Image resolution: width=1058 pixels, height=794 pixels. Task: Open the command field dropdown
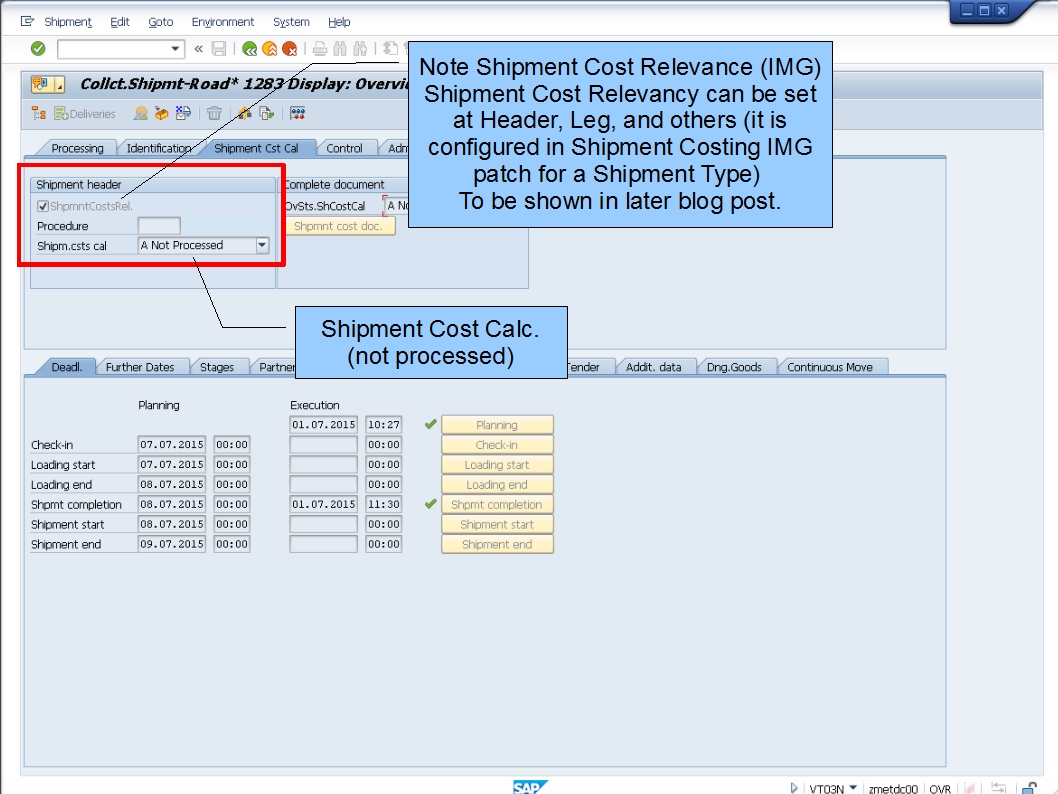pos(175,49)
